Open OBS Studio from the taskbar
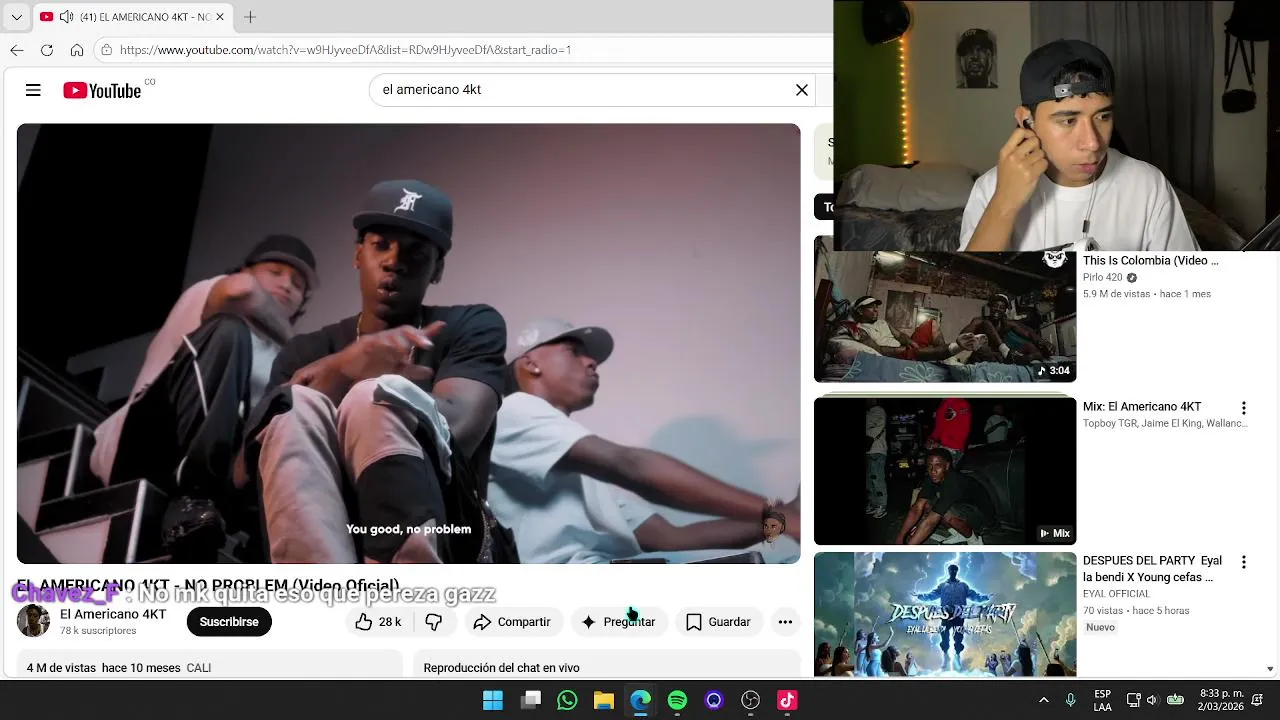 [750, 700]
